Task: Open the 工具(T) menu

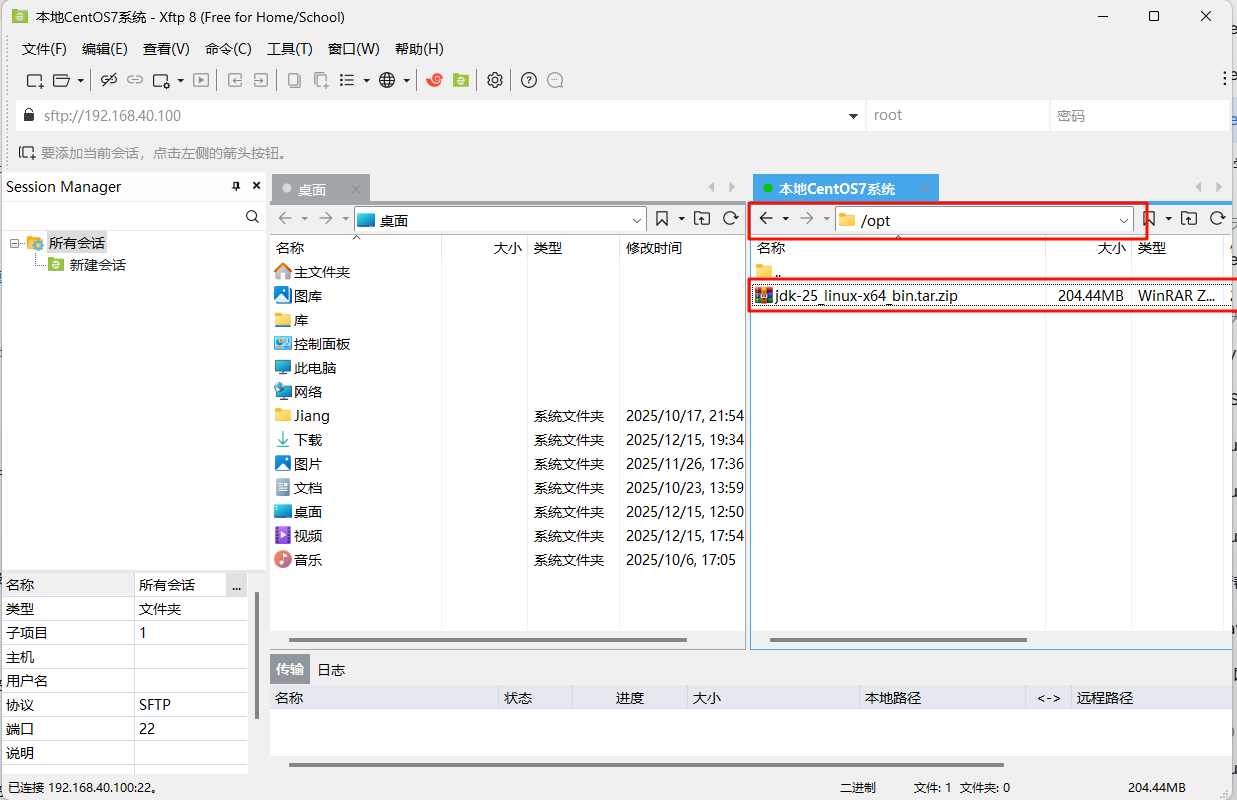Action: pyautogui.click(x=289, y=49)
